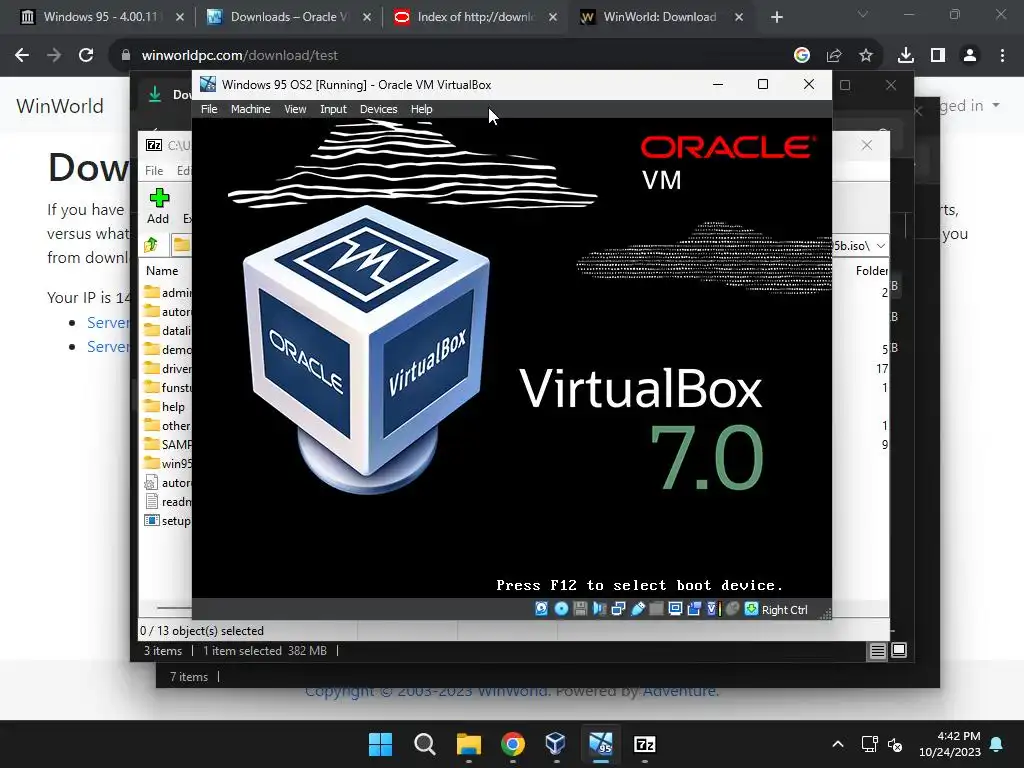1024x768 pixels.
Task: Click the mouse integration indicator in VirtualBox status bar
Action: pyautogui.click(x=732, y=609)
